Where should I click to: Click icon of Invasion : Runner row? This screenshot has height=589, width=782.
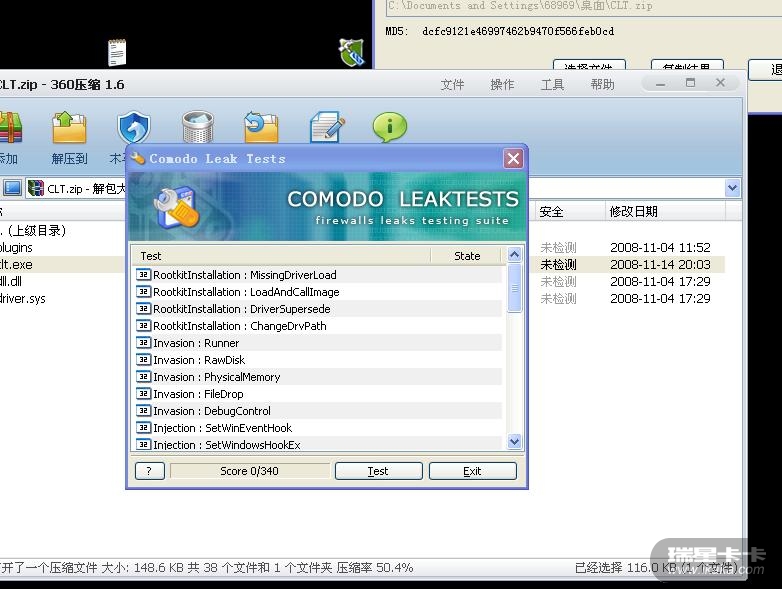coord(143,343)
